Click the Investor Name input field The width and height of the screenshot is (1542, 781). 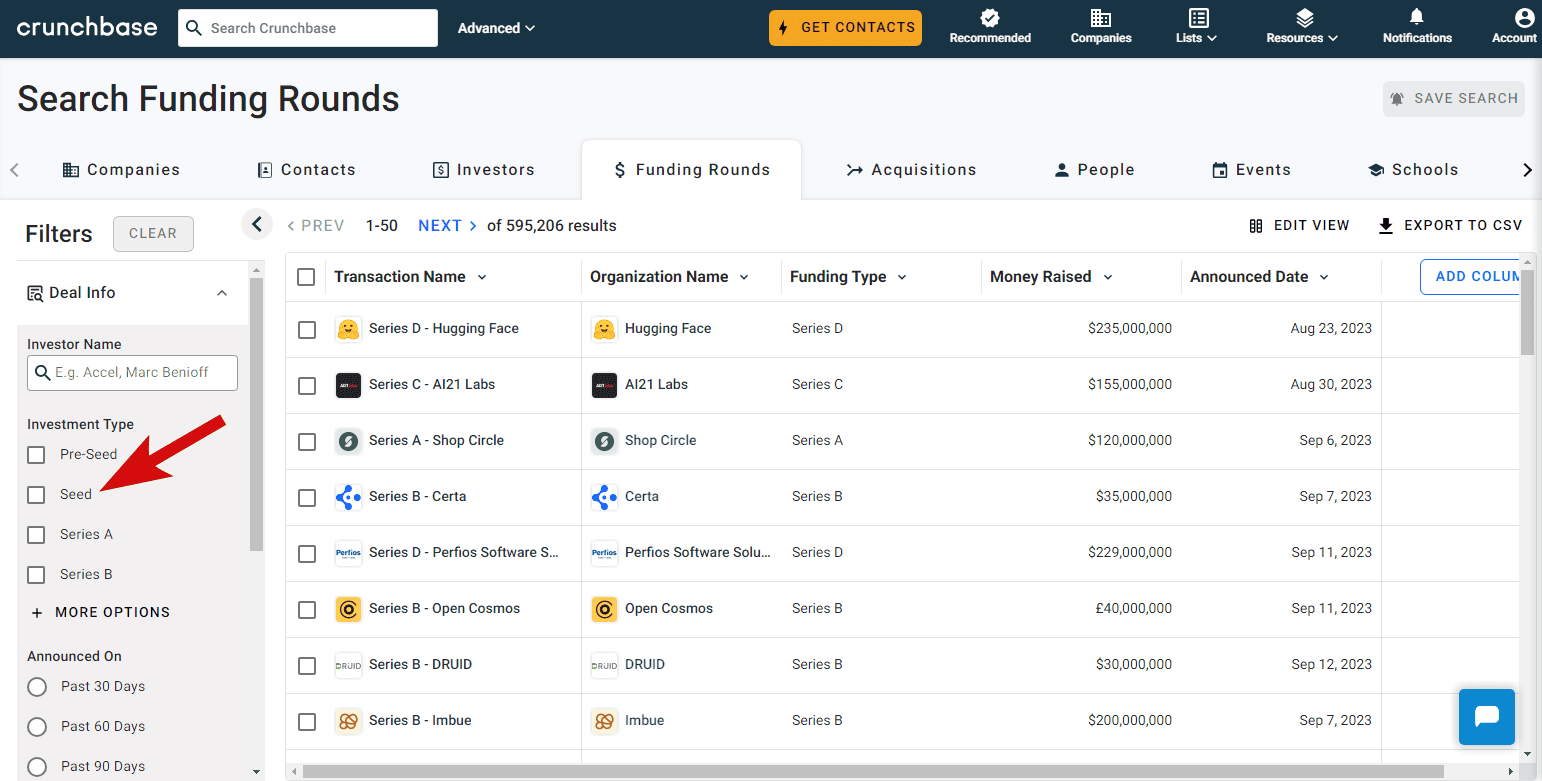tap(132, 373)
